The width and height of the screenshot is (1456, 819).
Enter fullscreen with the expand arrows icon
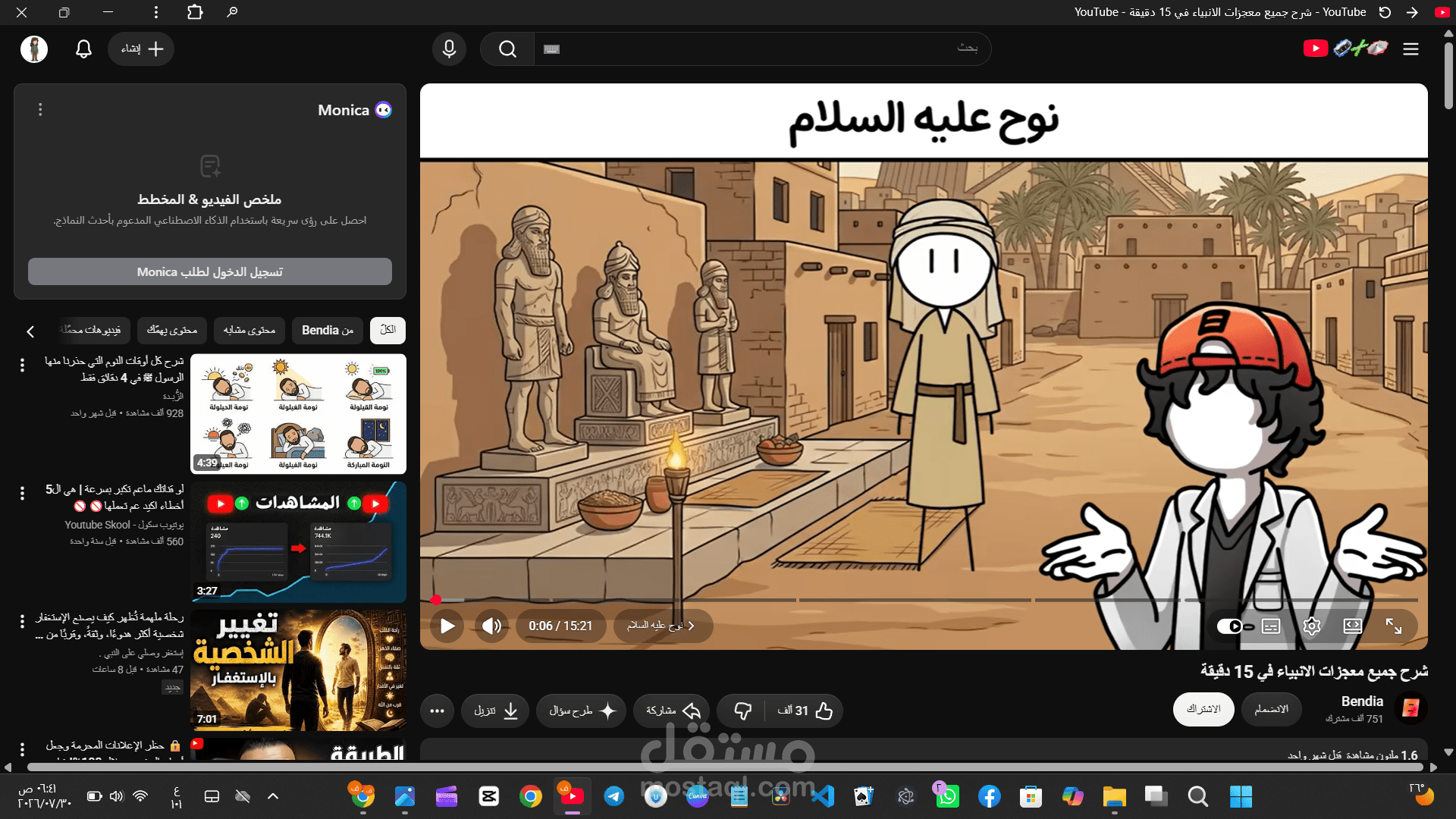click(1394, 626)
